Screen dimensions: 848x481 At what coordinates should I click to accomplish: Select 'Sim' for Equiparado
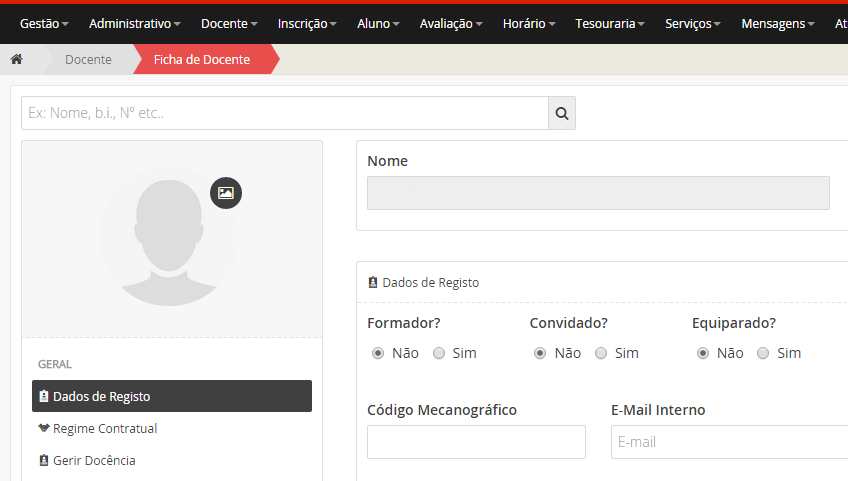coord(763,353)
